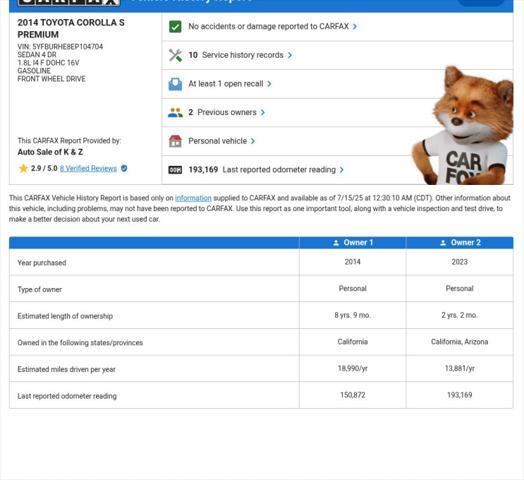The width and height of the screenshot is (524, 480).
Task: Open the 8 Verified Reviews link
Action: pyautogui.click(x=88, y=168)
